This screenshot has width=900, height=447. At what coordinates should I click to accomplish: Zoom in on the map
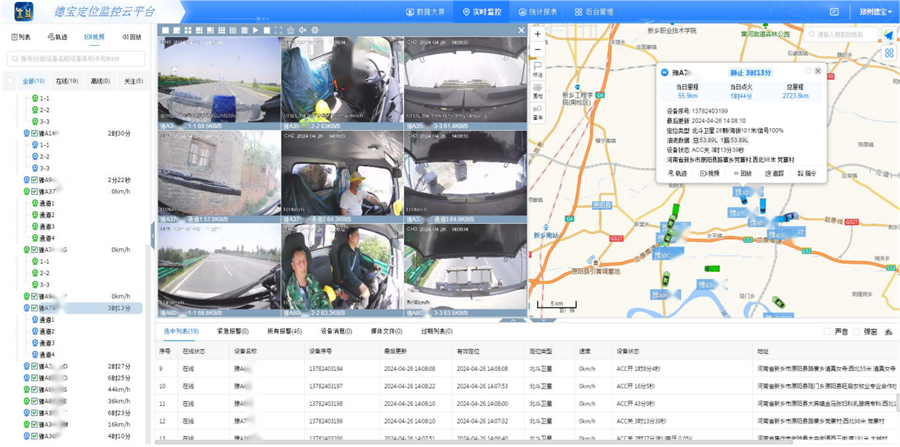point(537,34)
